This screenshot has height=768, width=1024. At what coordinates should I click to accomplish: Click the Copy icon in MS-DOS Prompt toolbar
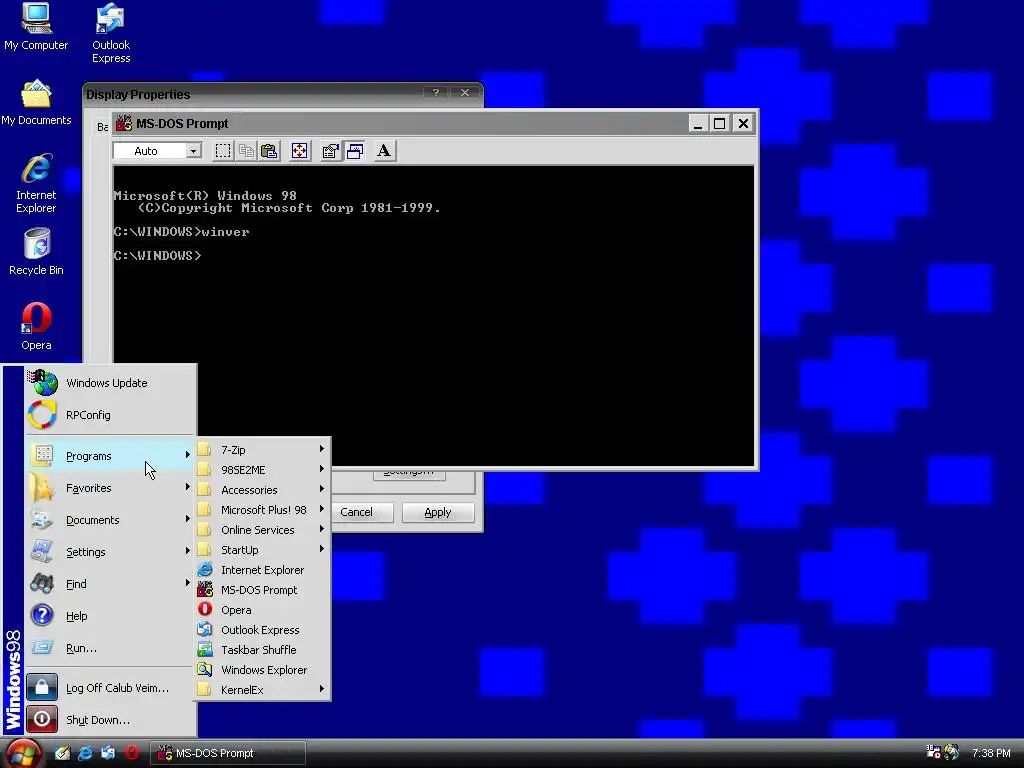pyautogui.click(x=246, y=151)
